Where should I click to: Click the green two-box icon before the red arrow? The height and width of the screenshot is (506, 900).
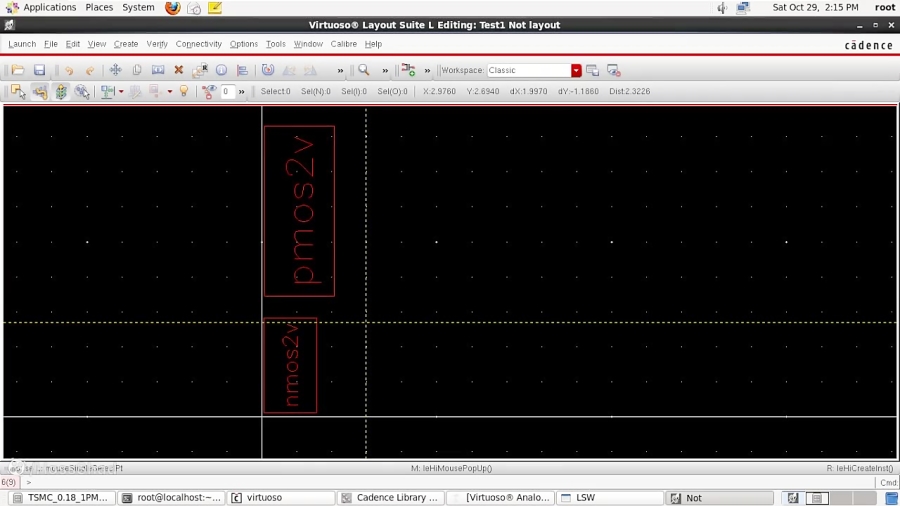pyautogui.click(x=107, y=91)
